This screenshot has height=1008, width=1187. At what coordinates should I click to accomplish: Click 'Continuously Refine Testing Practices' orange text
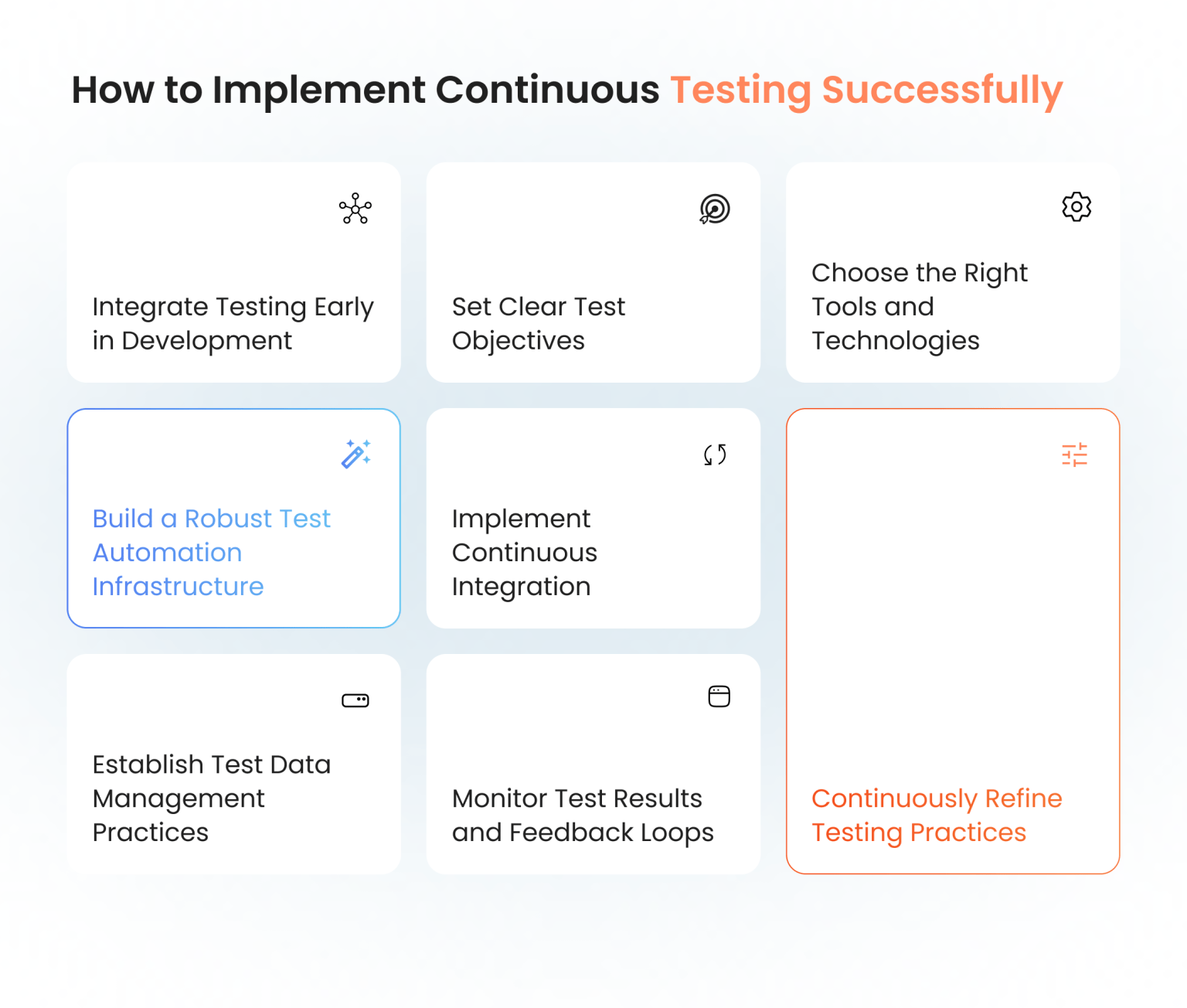tap(937, 816)
